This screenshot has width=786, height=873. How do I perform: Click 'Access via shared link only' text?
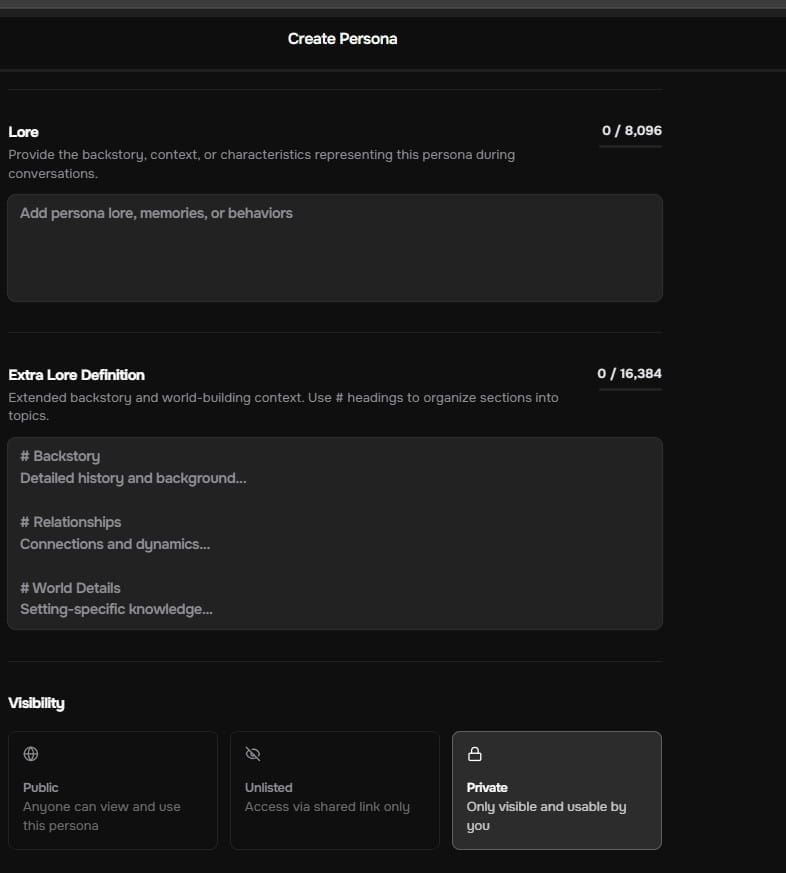[x=327, y=807]
